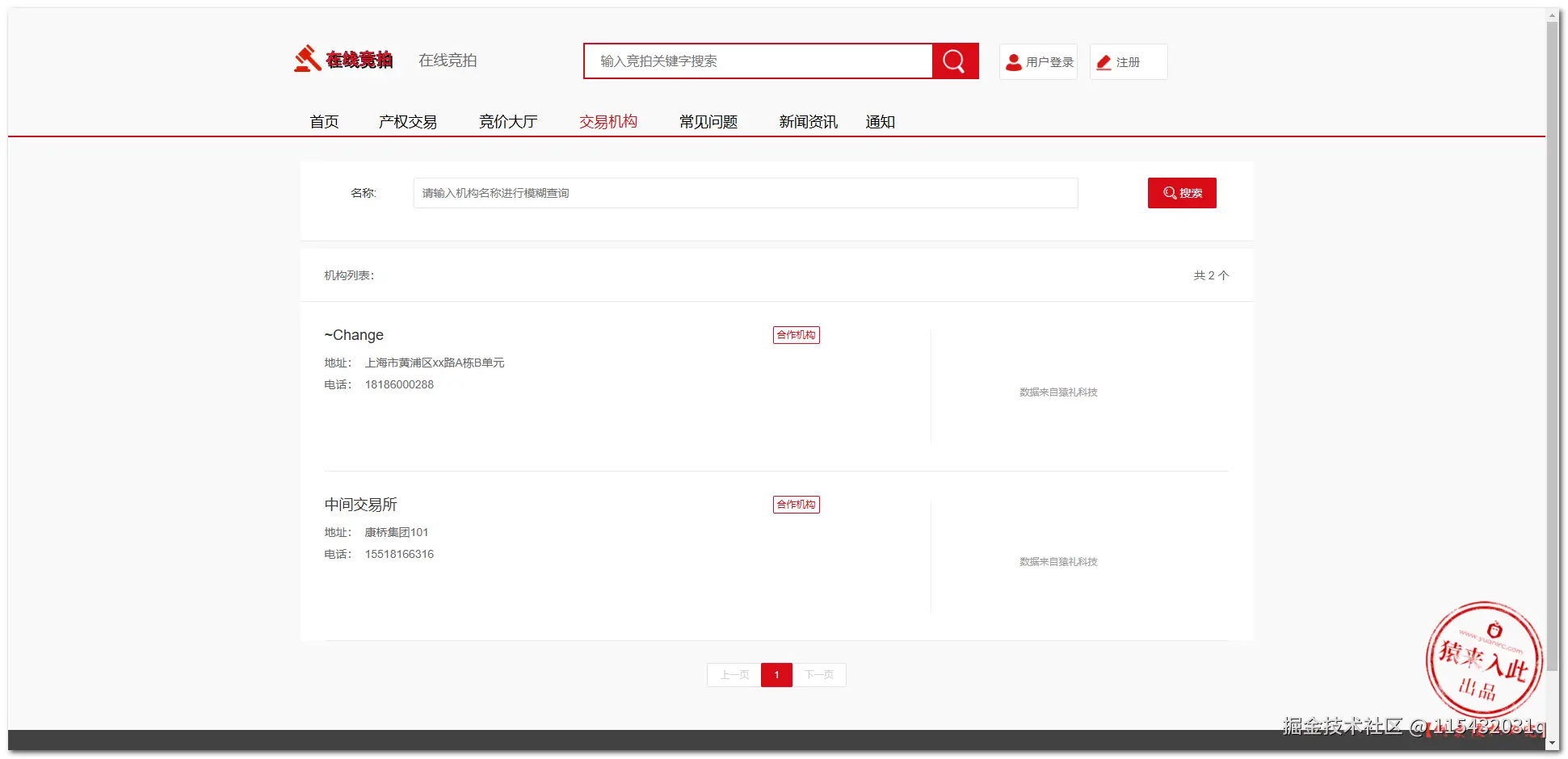Go to the 上一页 pagination button

[x=734, y=675]
